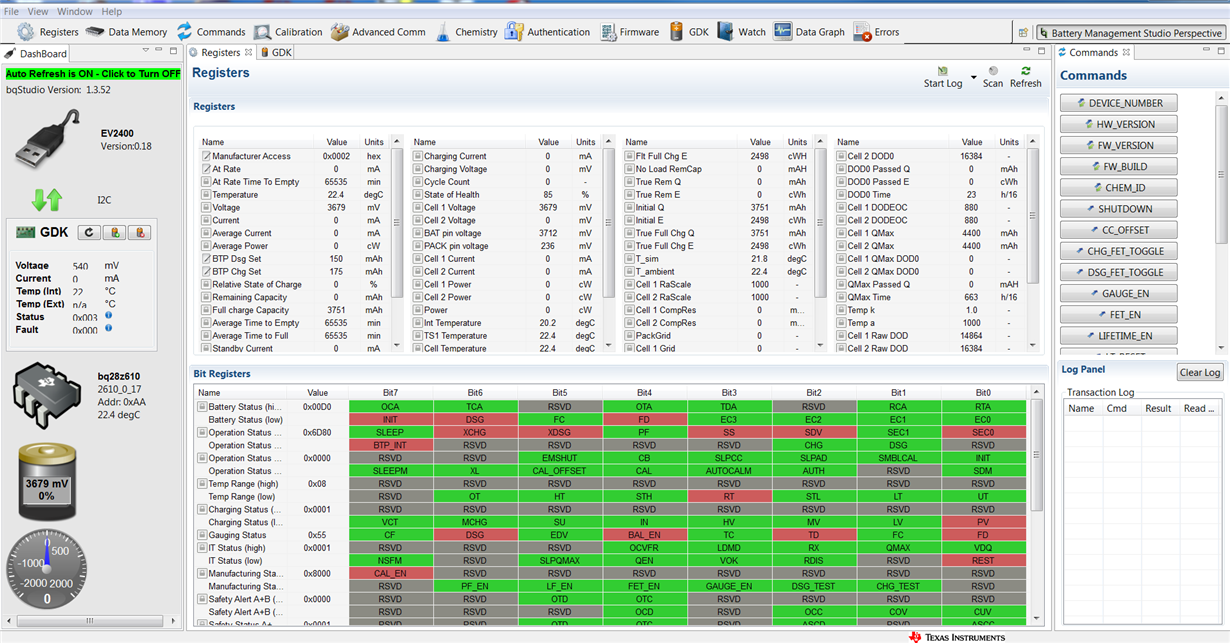Click the Scan icon in the Registers header
Image resolution: width=1230 pixels, height=643 pixels.
pos(993,71)
